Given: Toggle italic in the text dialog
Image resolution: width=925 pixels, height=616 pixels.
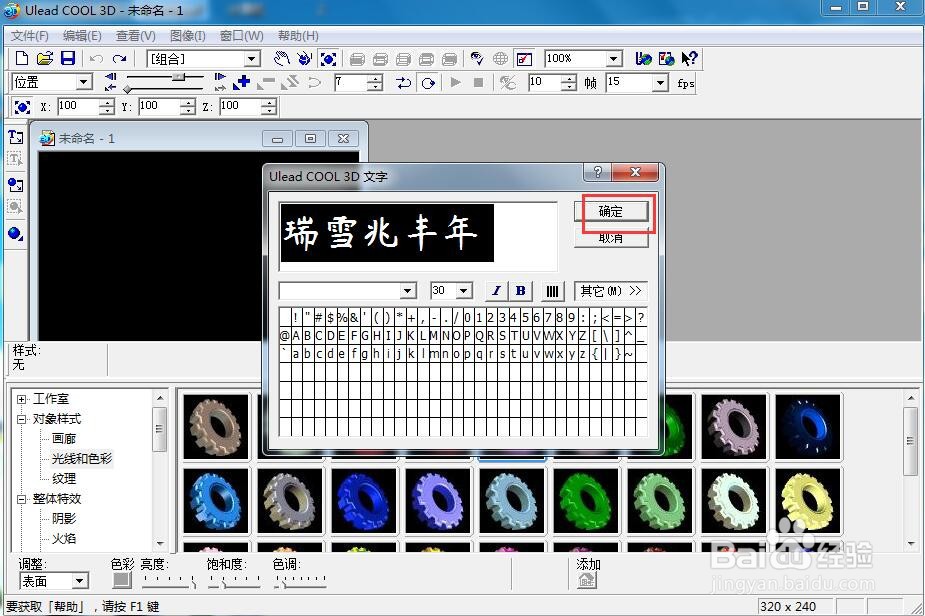Looking at the screenshot, I should coord(496,291).
